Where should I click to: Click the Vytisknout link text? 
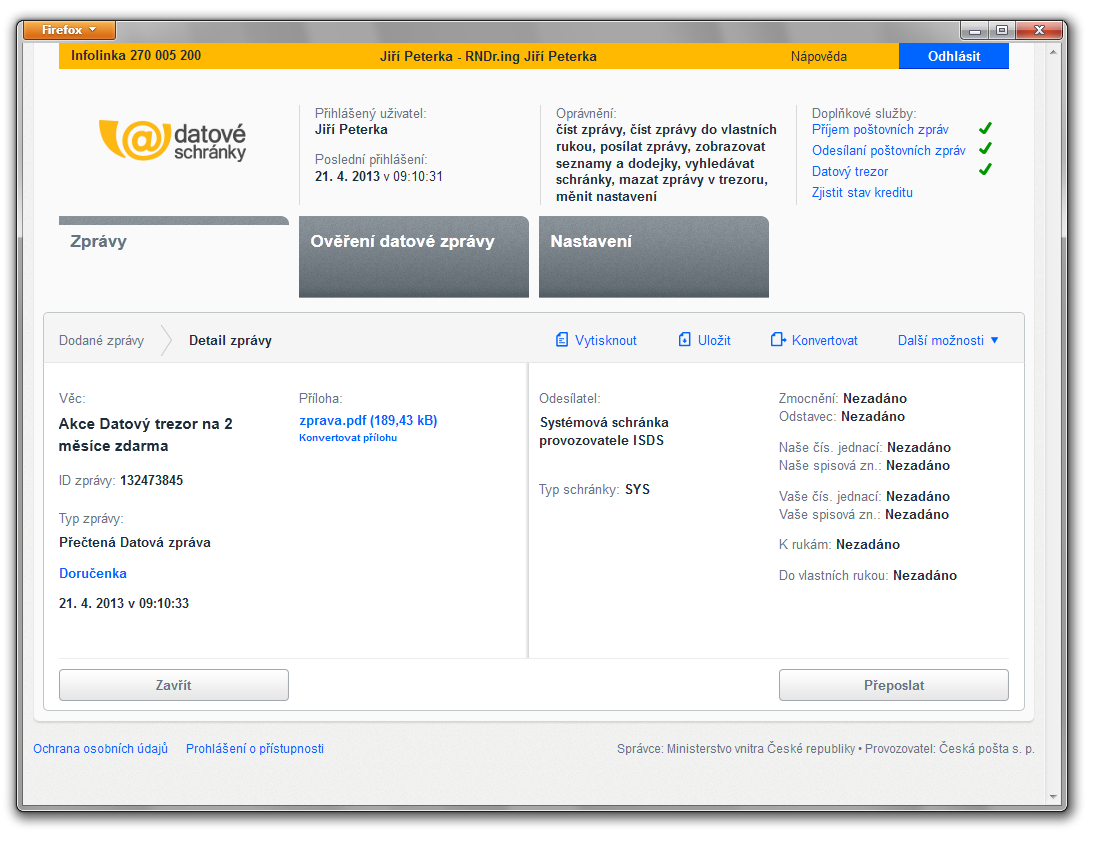pyautogui.click(x=606, y=340)
